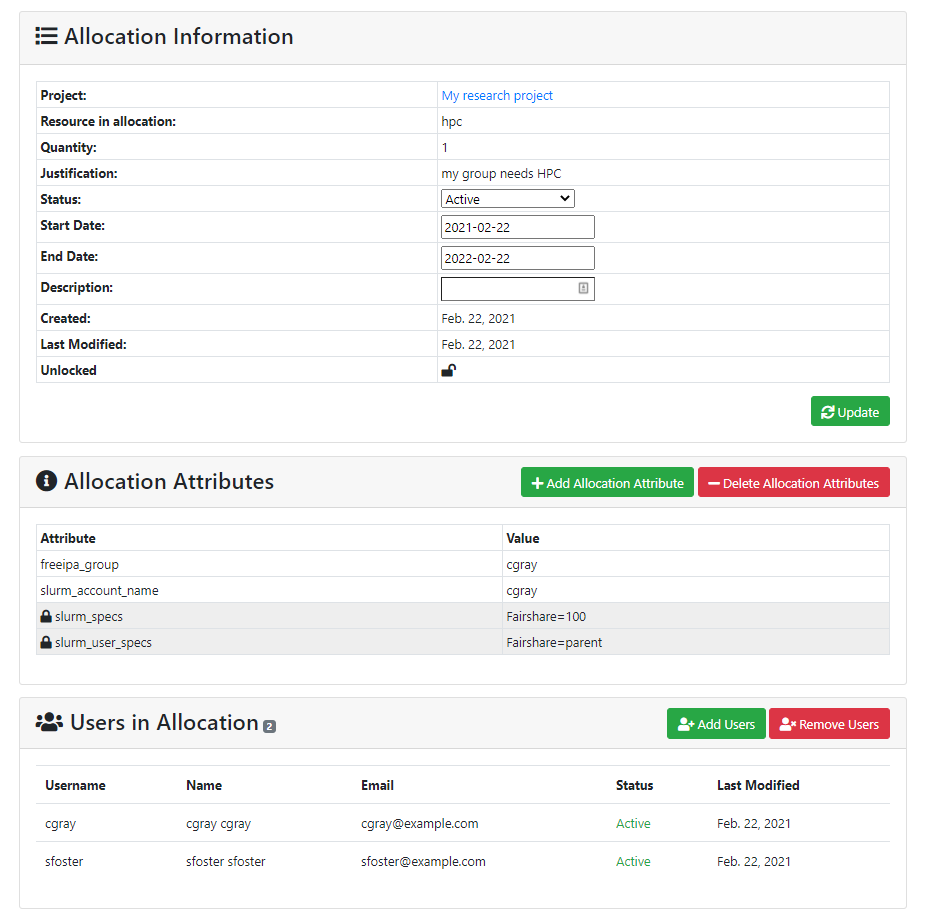Click cgray's Last Modified date

(x=754, y=824)
